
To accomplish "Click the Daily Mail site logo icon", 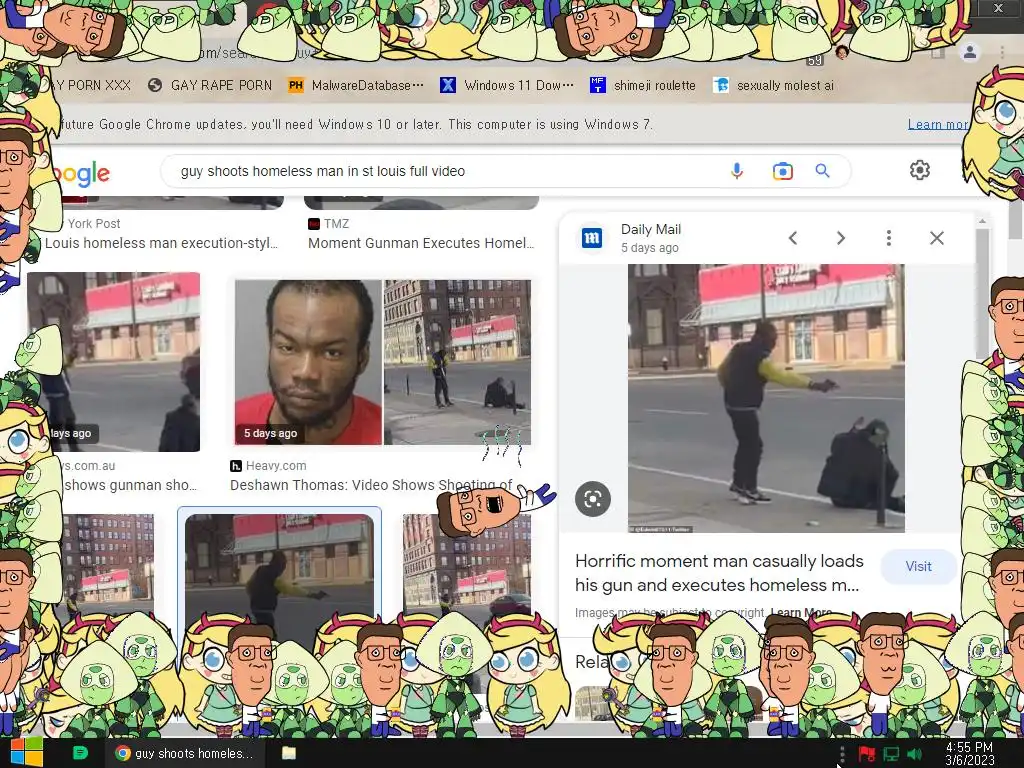I will click(x=592, y=238).
